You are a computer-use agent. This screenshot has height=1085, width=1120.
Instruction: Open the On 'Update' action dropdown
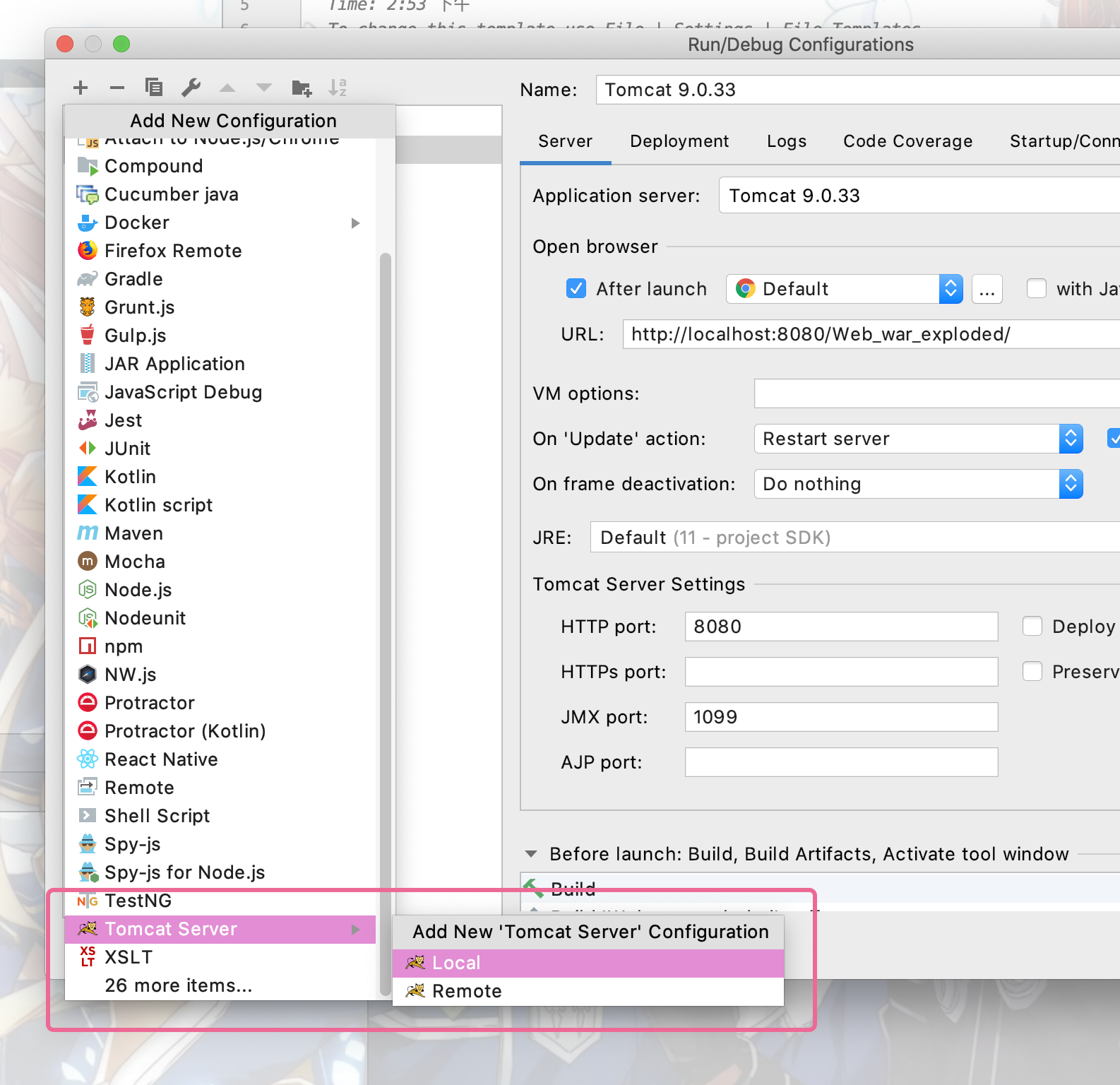(919, 439)
